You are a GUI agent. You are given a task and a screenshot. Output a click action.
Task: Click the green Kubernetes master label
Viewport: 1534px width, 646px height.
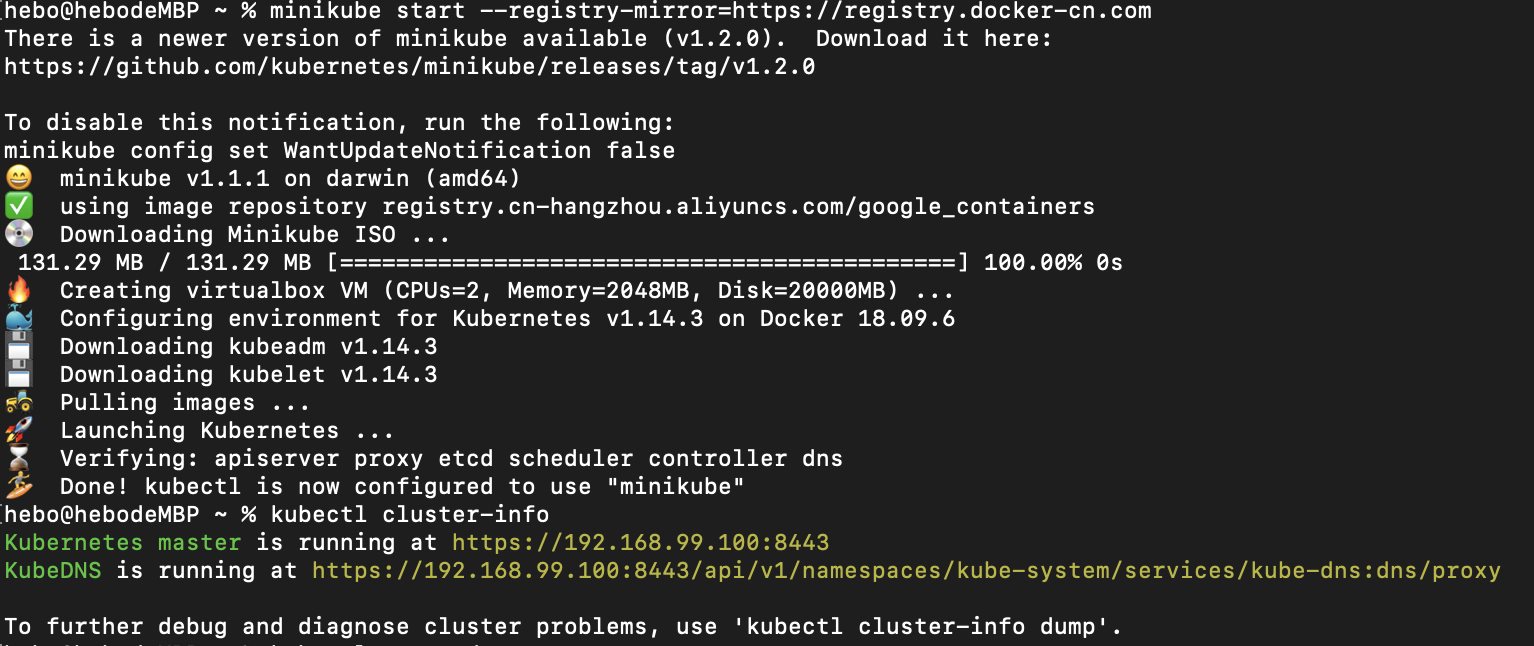click(x=123, y=543)
